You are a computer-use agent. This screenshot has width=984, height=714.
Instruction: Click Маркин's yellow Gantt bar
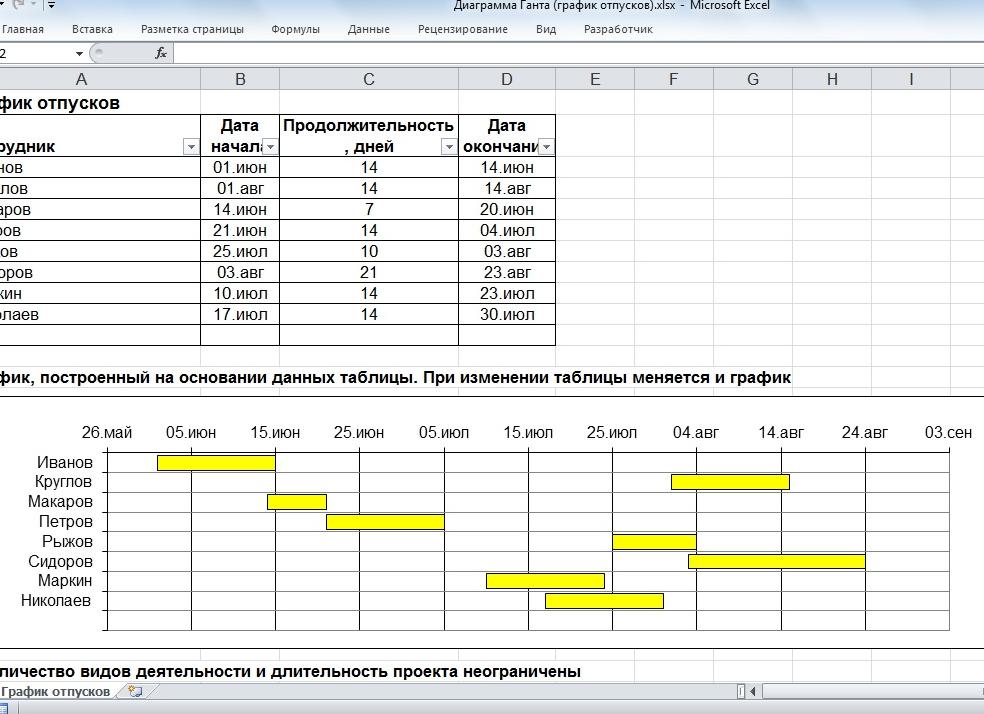(545, 581)
